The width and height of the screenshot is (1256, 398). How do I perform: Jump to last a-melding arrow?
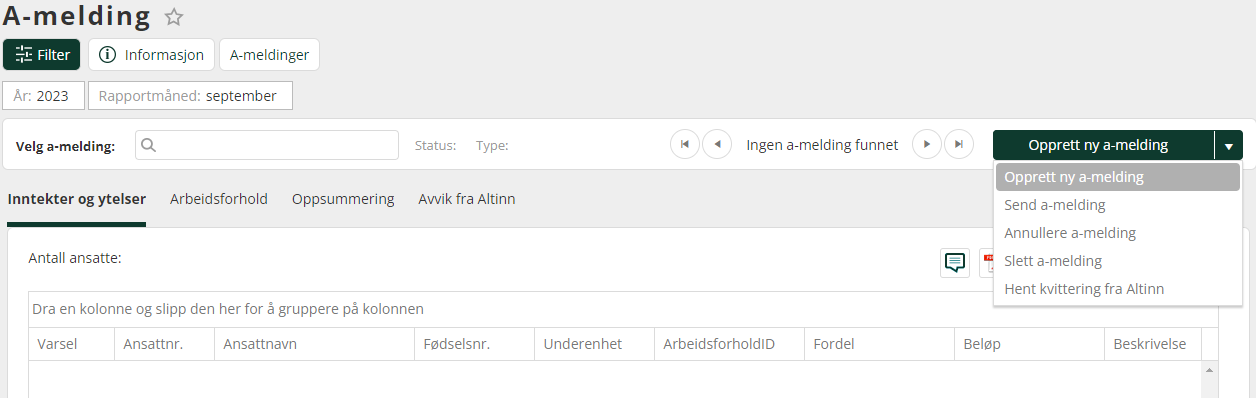tap(959, 145)
